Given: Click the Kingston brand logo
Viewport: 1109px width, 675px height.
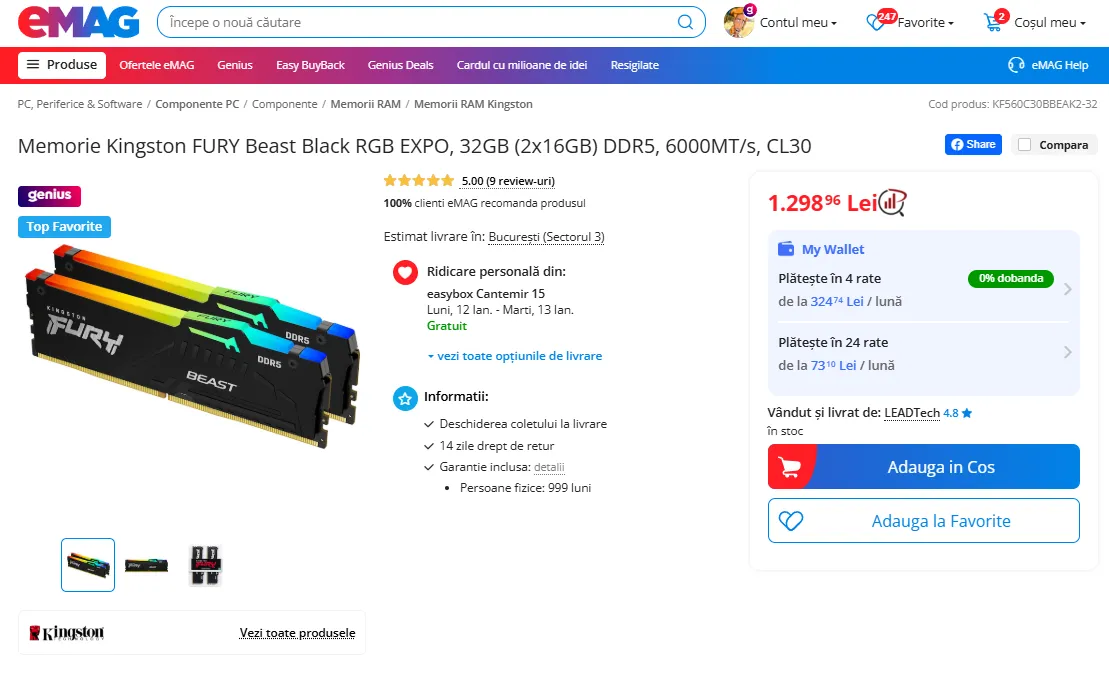Looking at the screenshot, I should coord(66,633).
